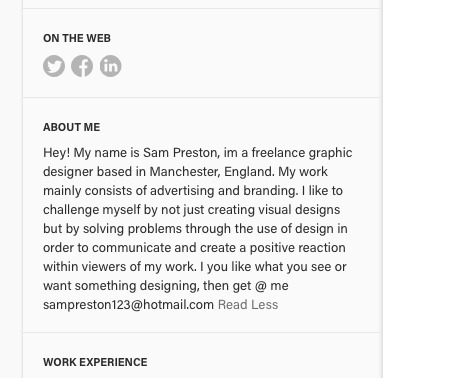The image size is (476, 378).
Task: Click the ON THE WEB heading
Action: coord(77,38)
